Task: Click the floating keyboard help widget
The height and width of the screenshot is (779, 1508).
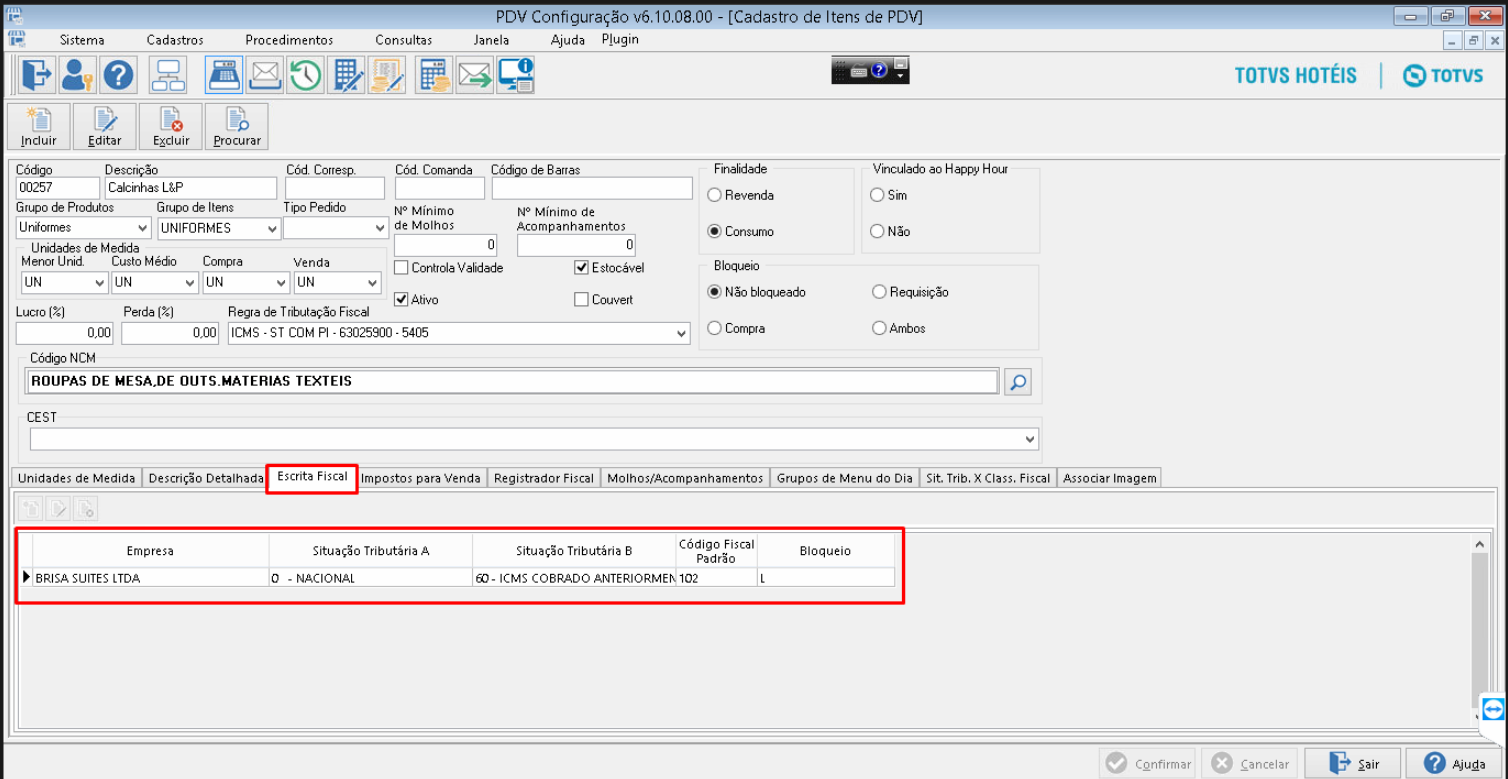Action: (x=870, y=70)
